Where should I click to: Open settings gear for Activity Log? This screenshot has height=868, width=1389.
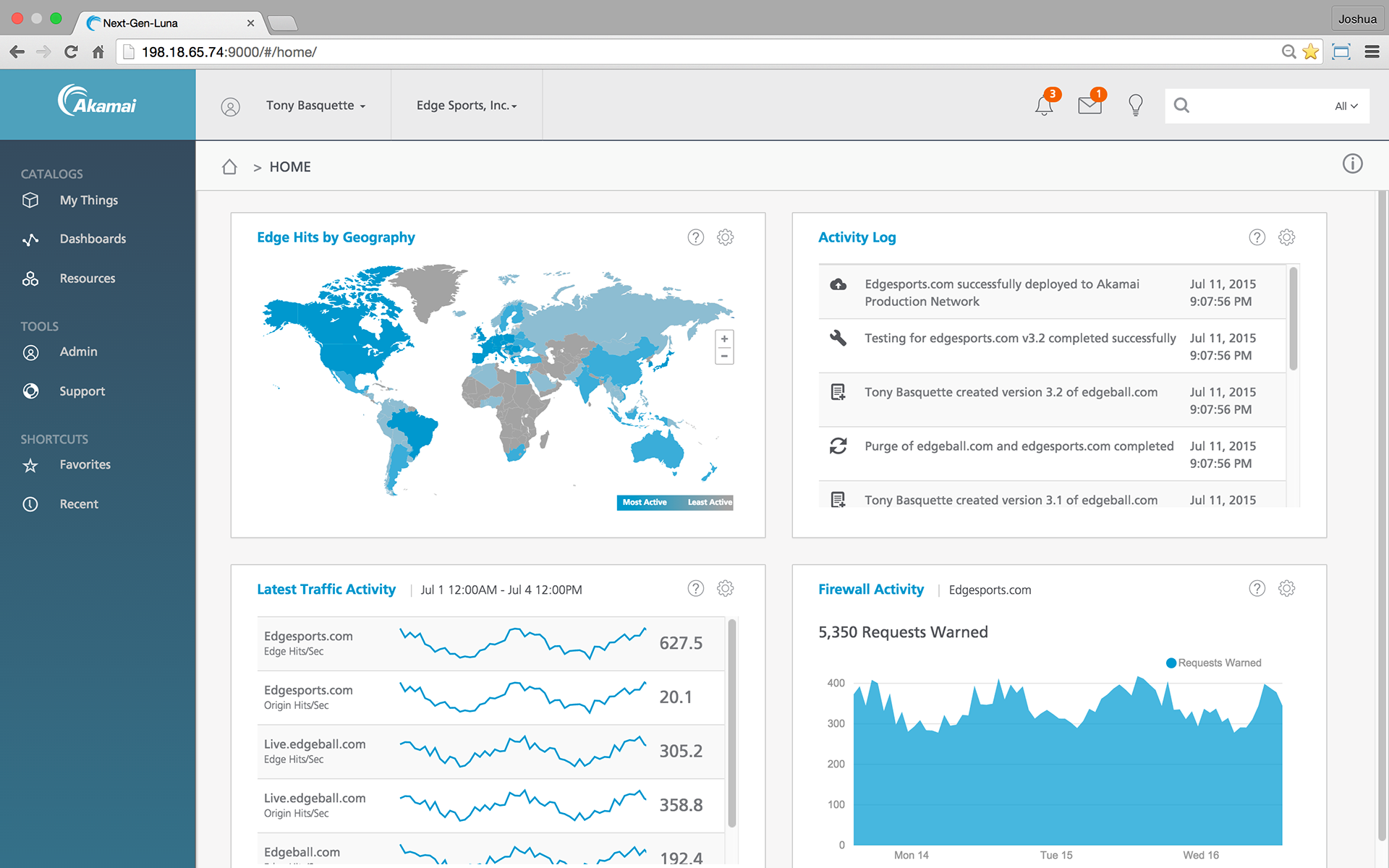tap(1286, 237)
